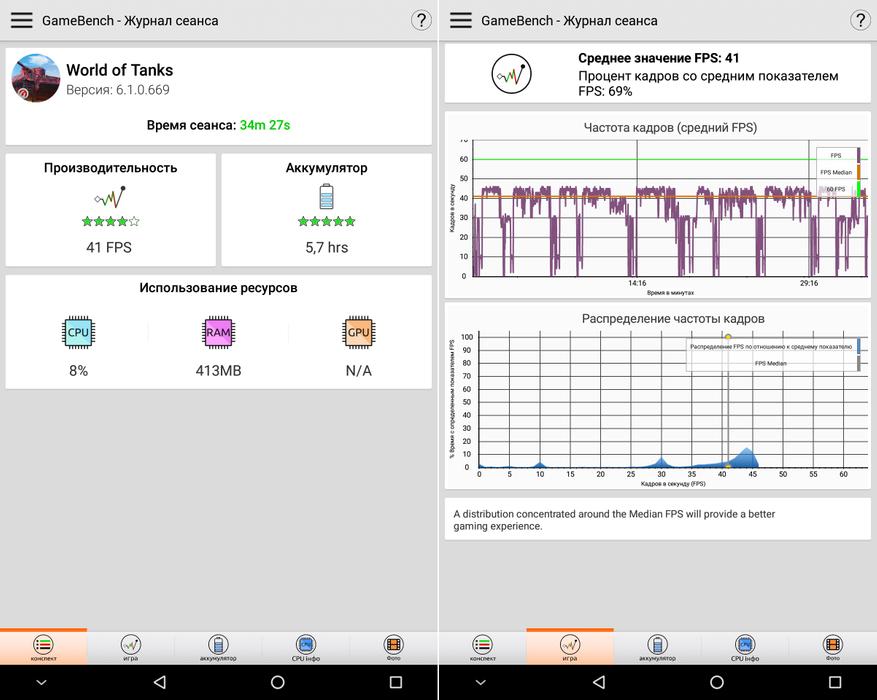Open the CPU Info tab in the left panel
Screen dimensions: 877x700
coord(306,648)
